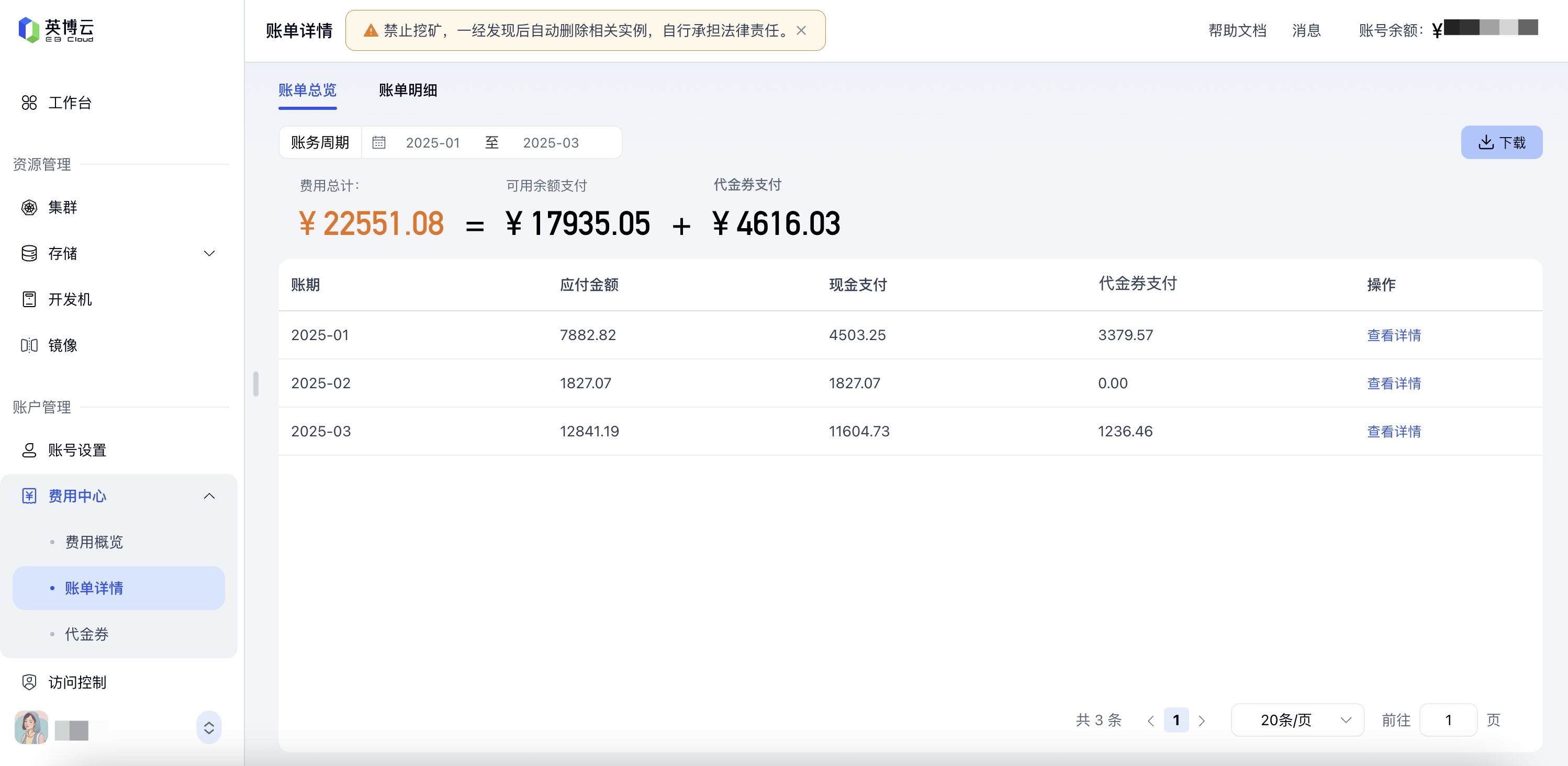
Task: Click the calendar icon in 账务周期
Action: pos(378,142)
